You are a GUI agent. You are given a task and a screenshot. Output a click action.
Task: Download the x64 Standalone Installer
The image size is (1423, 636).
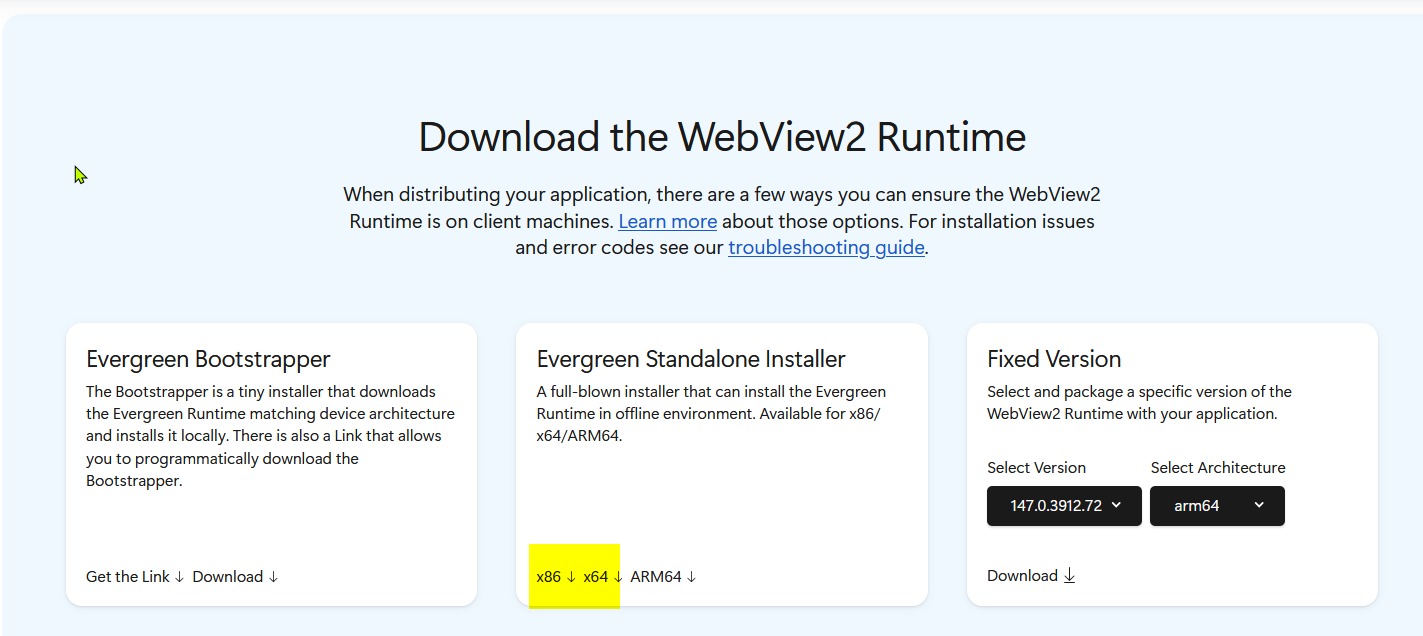coord(596,577)
